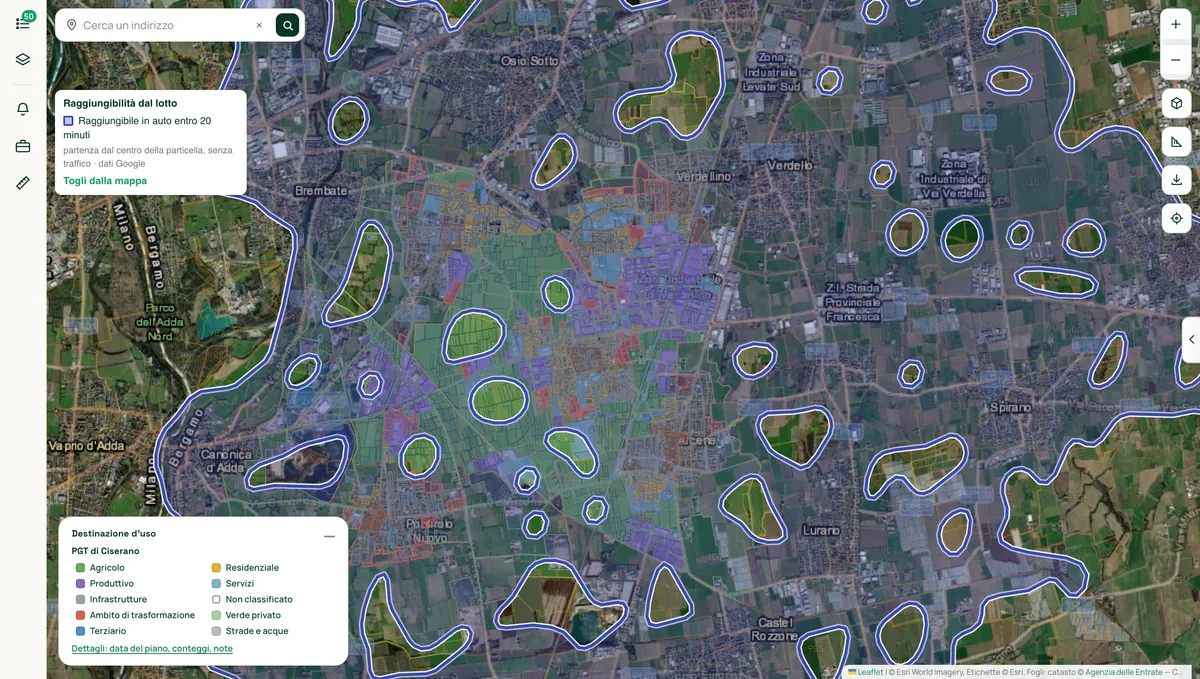The image size is (1200, 679).
Task: Click 'Raggiungibilità dal lotto' heading
Action: (120, 103)
